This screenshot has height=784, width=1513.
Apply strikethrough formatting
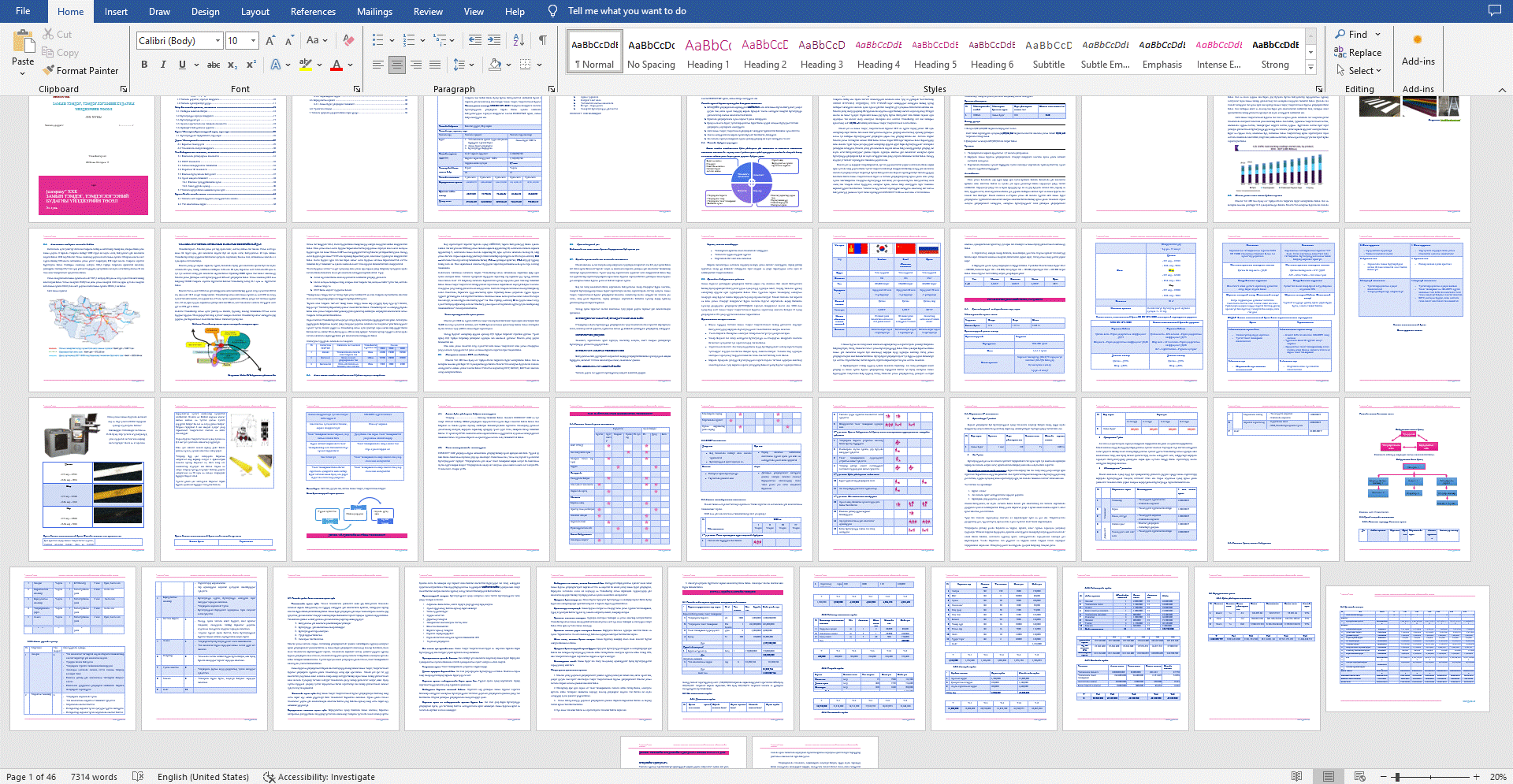click(x=214, y=65)
